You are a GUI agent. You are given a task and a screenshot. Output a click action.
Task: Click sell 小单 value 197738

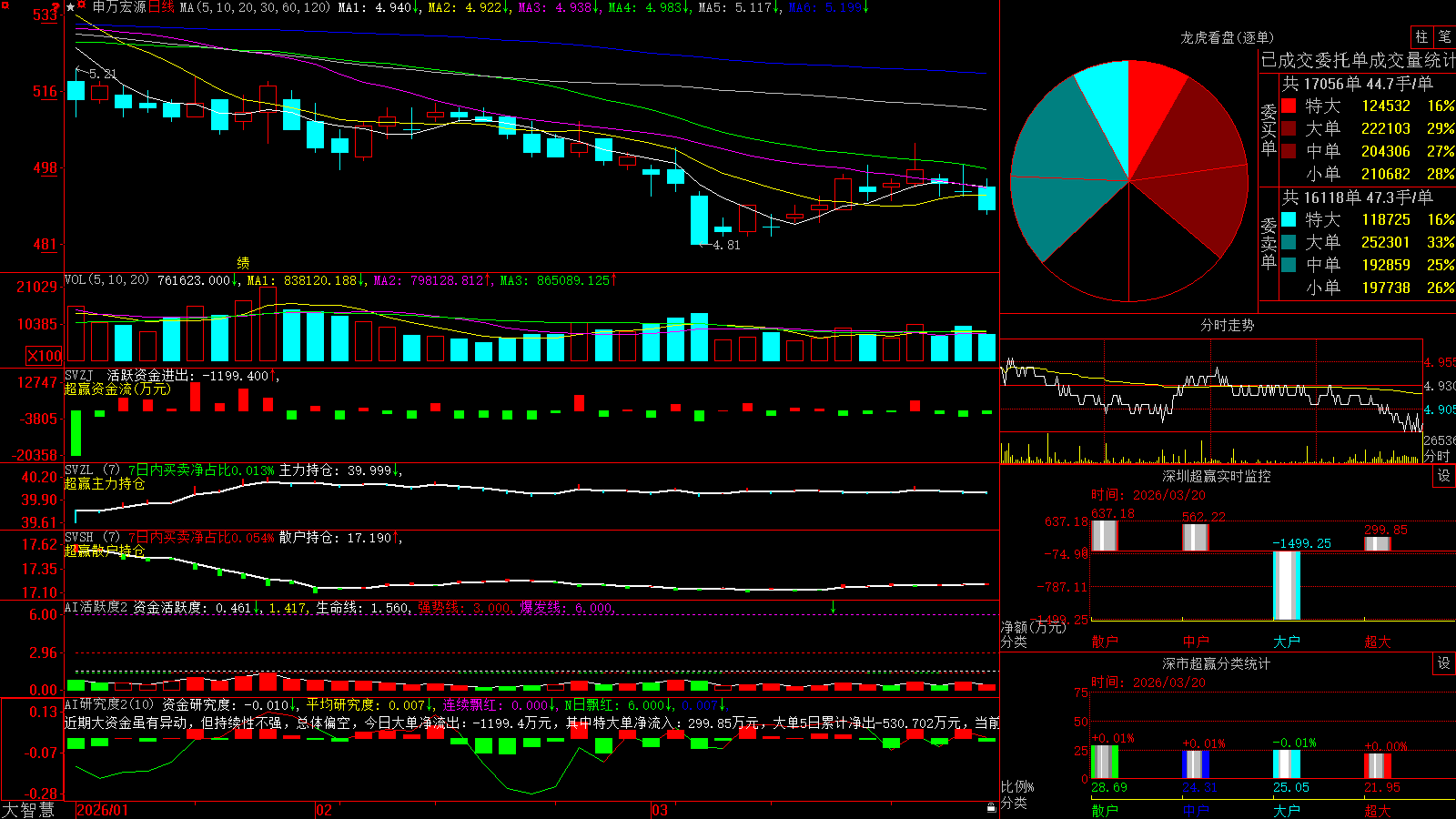[x=1385, y=288]
